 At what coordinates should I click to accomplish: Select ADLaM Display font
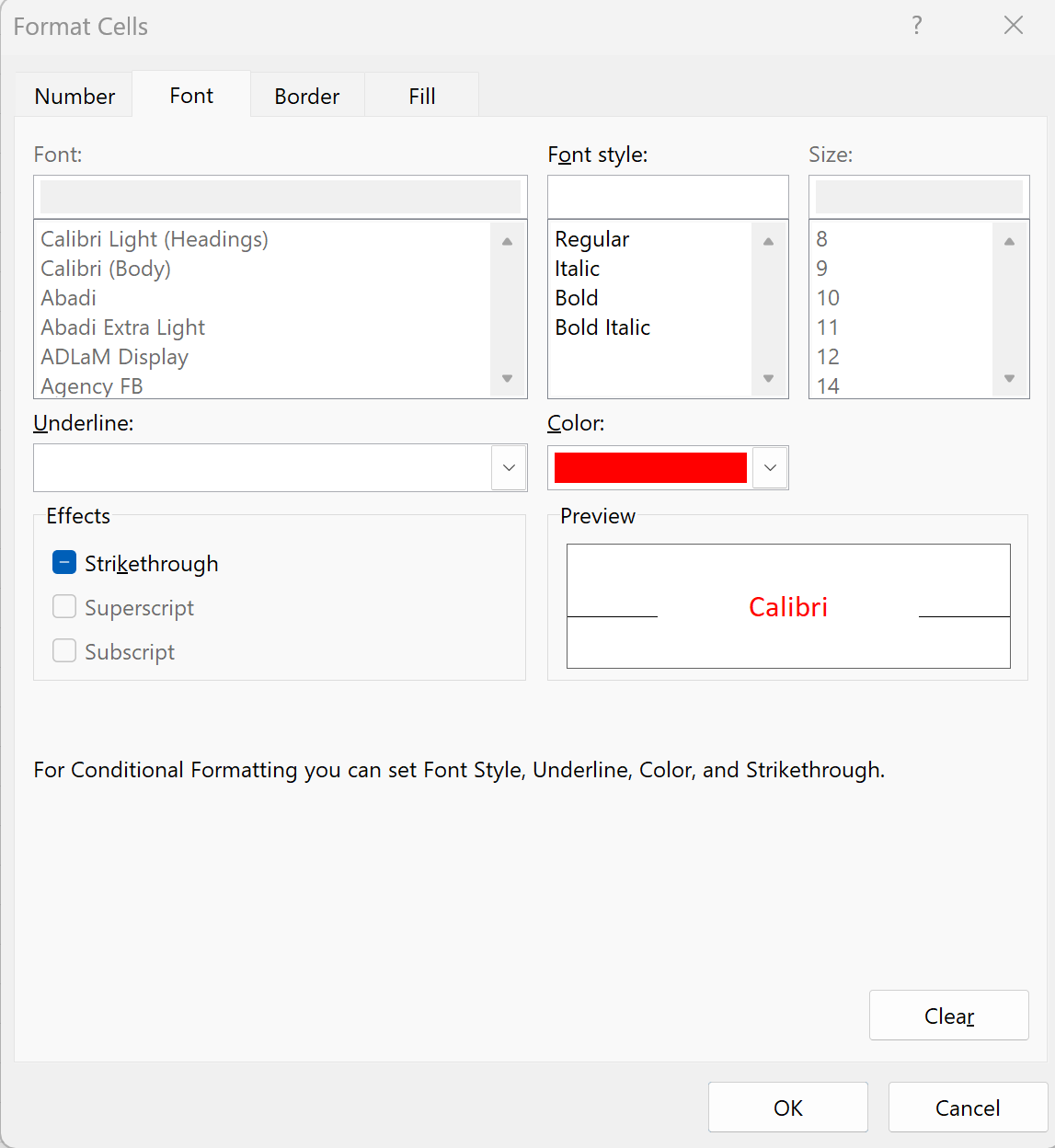tap(114, 357)
